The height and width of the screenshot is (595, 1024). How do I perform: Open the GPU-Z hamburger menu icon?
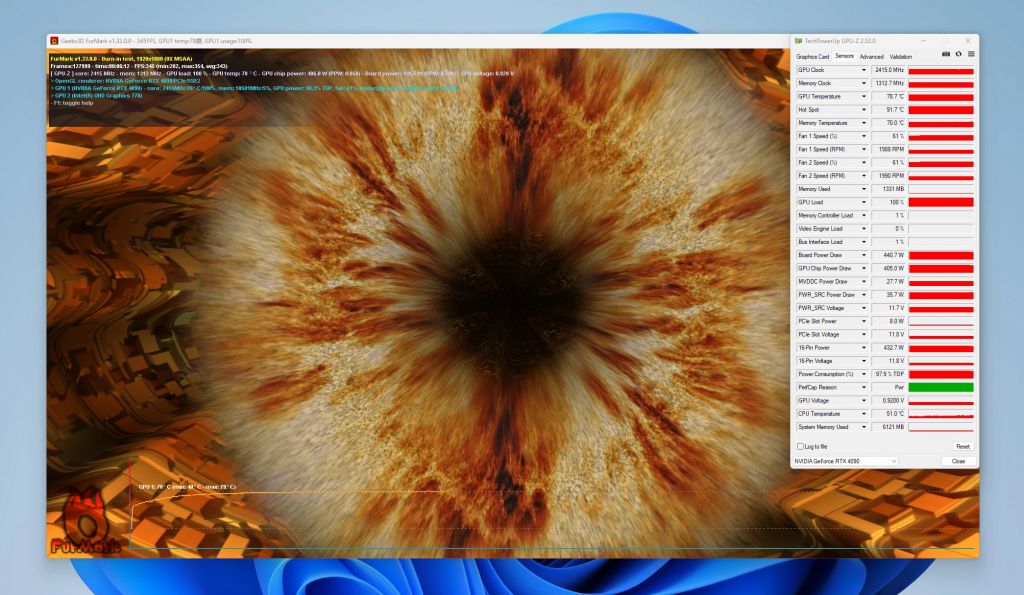pyautogui.click(x=971, y=55)
